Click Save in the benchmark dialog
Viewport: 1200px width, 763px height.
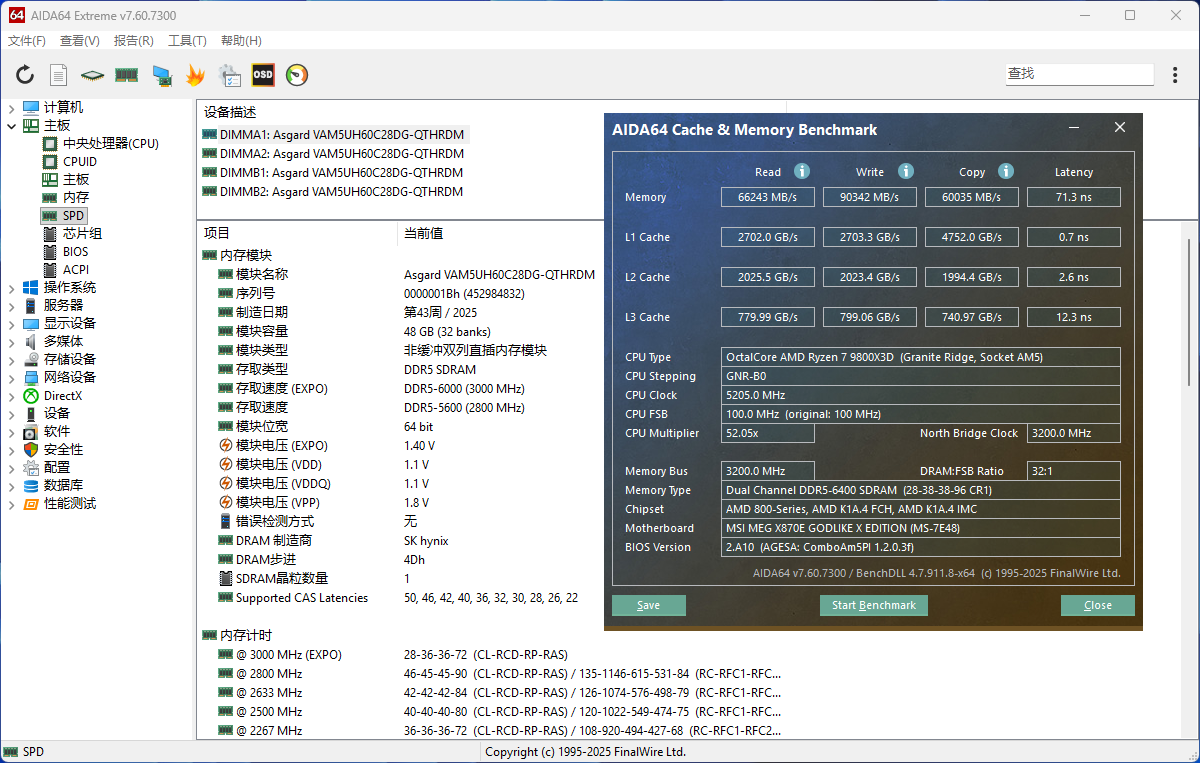649,605
